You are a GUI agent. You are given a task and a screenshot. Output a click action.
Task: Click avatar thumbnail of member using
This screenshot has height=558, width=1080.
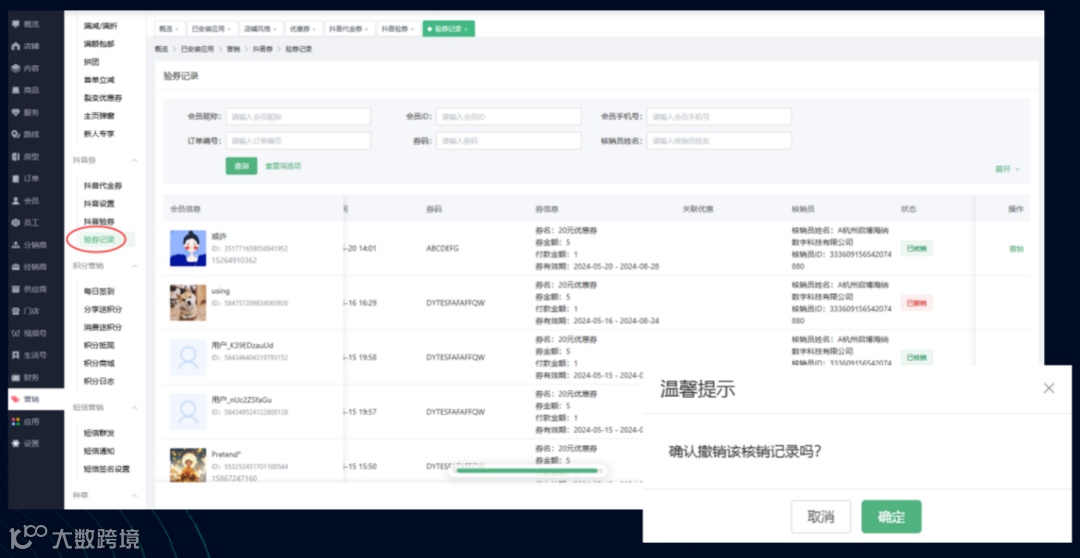click(x=188, y=303)
